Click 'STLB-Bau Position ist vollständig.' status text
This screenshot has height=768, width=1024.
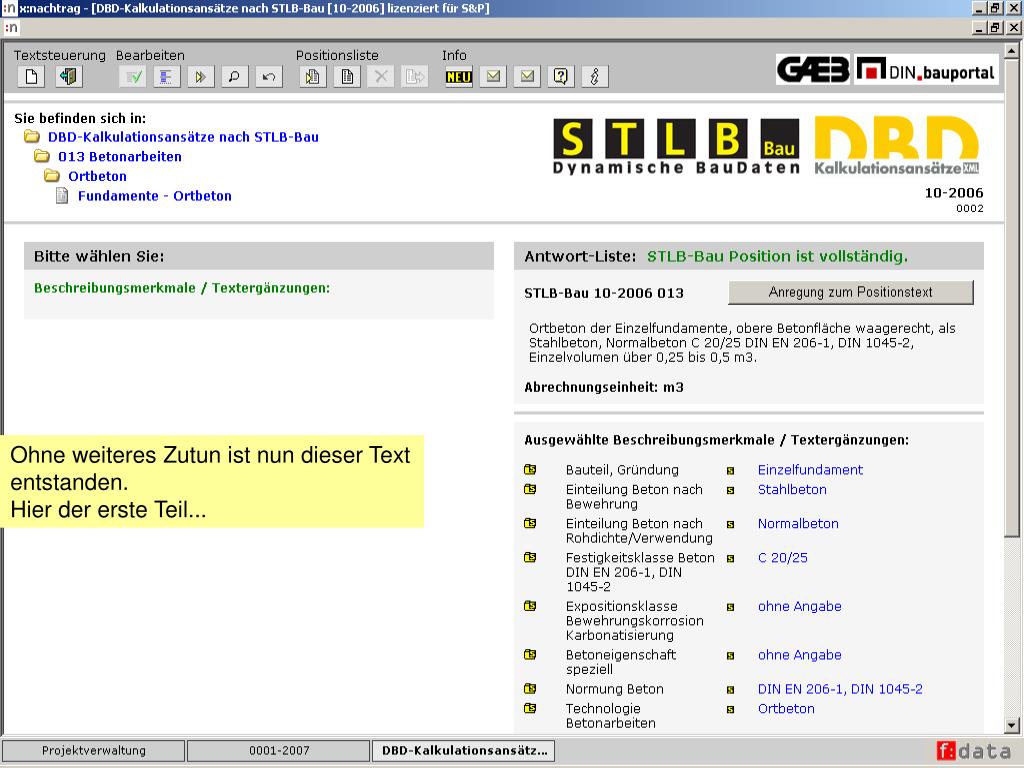(777, 256)
